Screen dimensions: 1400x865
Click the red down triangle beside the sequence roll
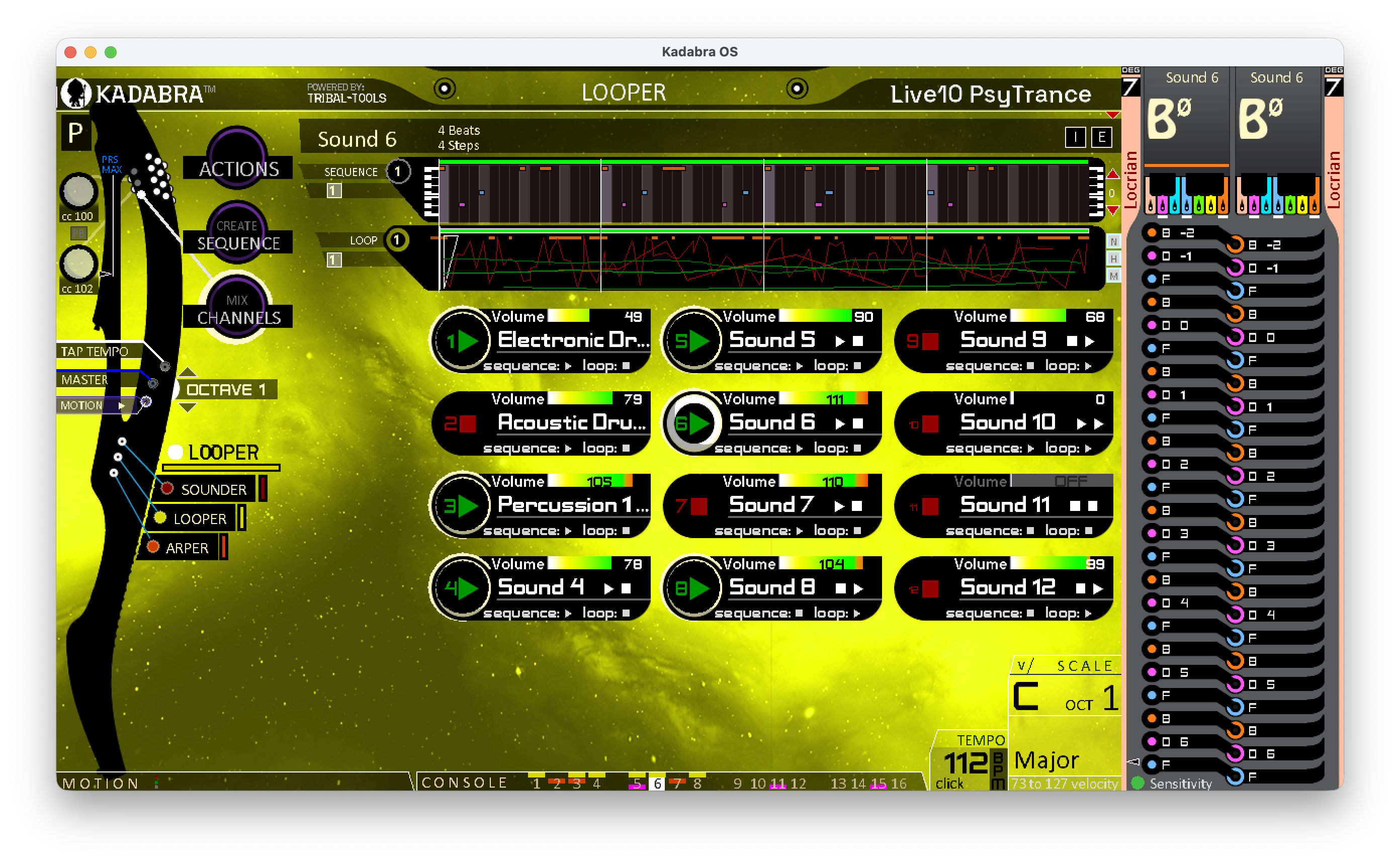1112,211
